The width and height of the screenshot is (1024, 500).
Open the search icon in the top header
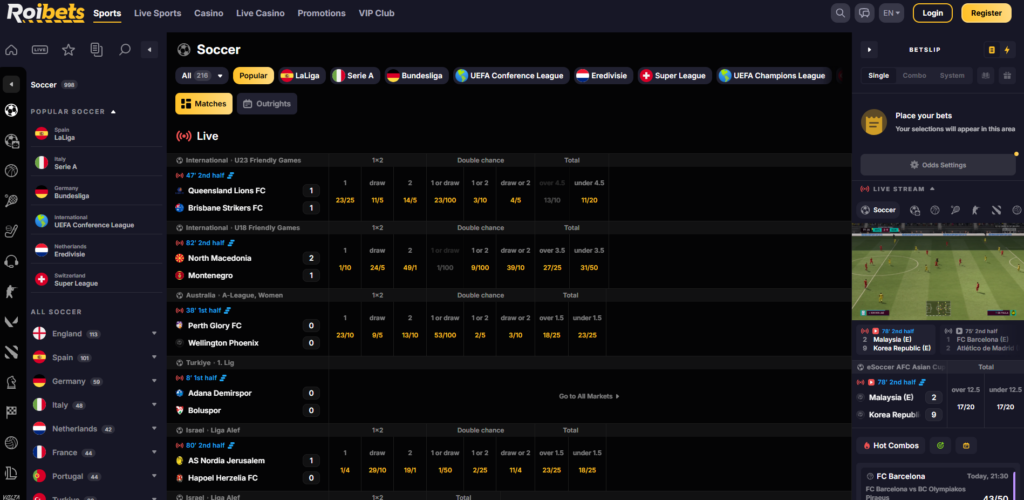840,13
